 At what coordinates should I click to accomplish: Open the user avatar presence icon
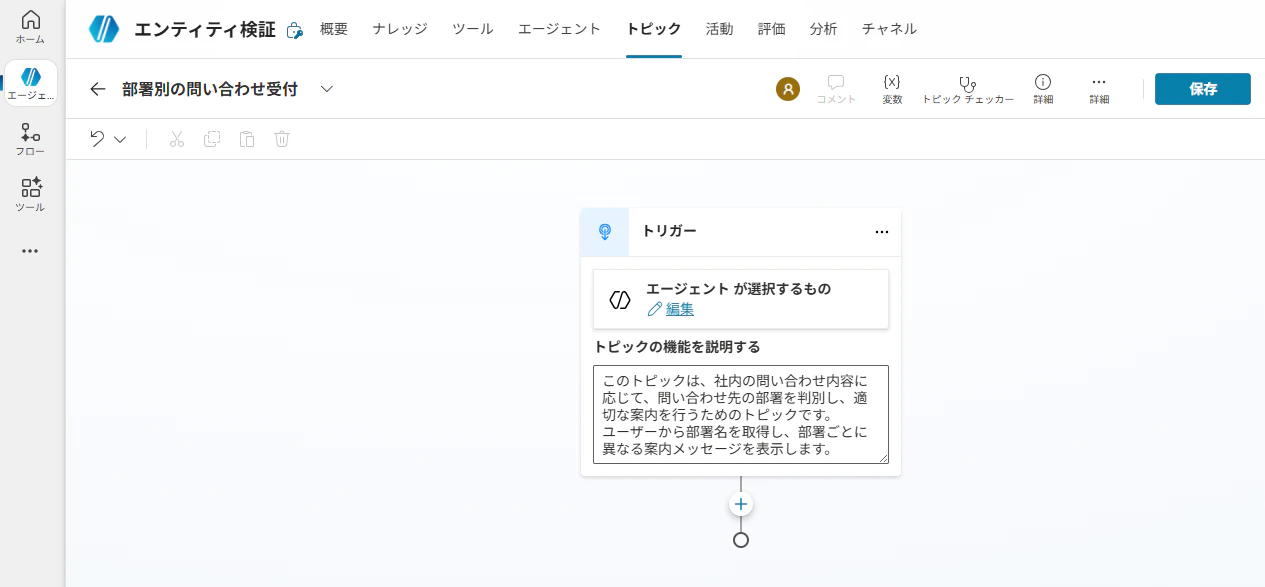[788, 89]
